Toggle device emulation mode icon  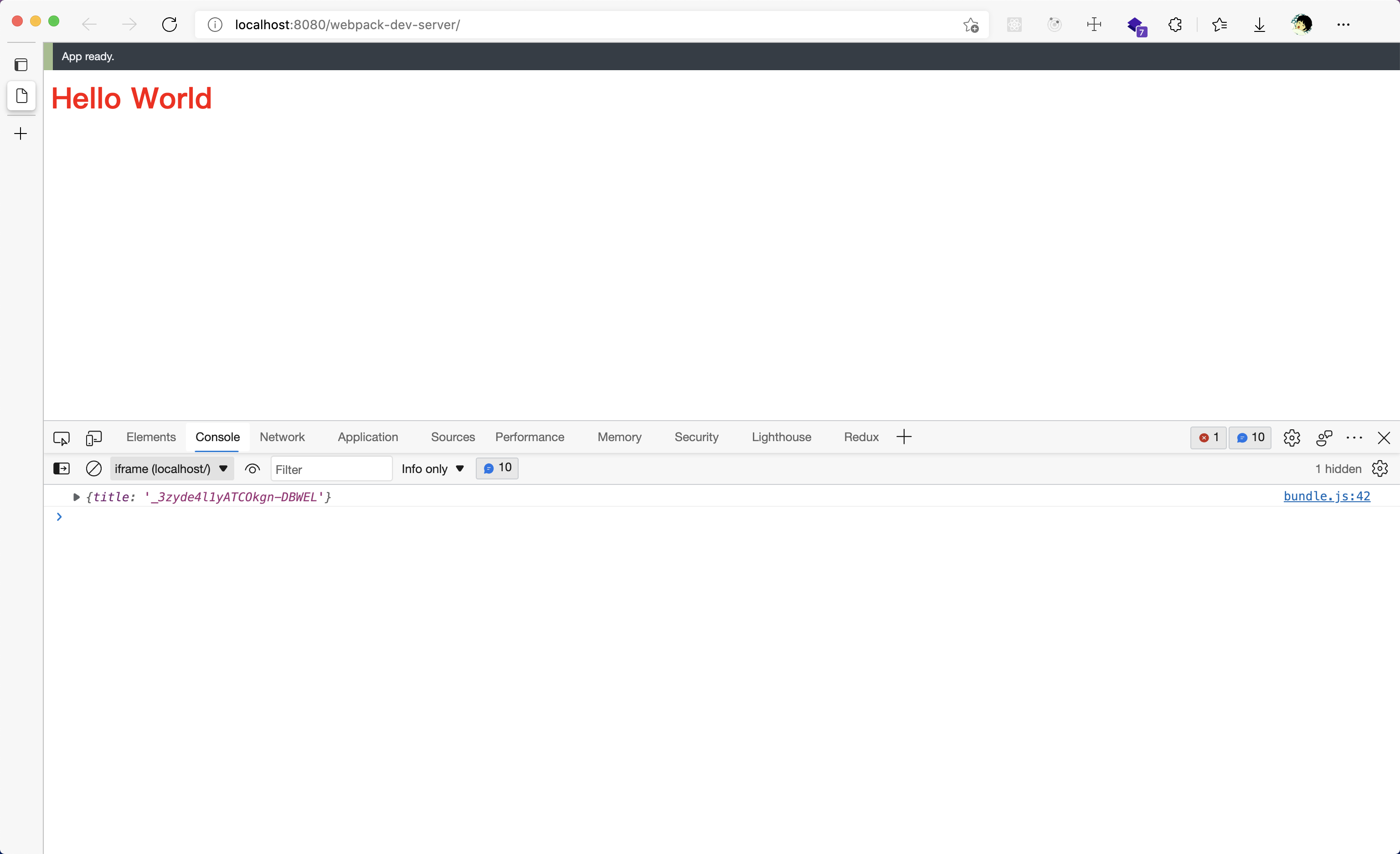(x=94, y=438)
